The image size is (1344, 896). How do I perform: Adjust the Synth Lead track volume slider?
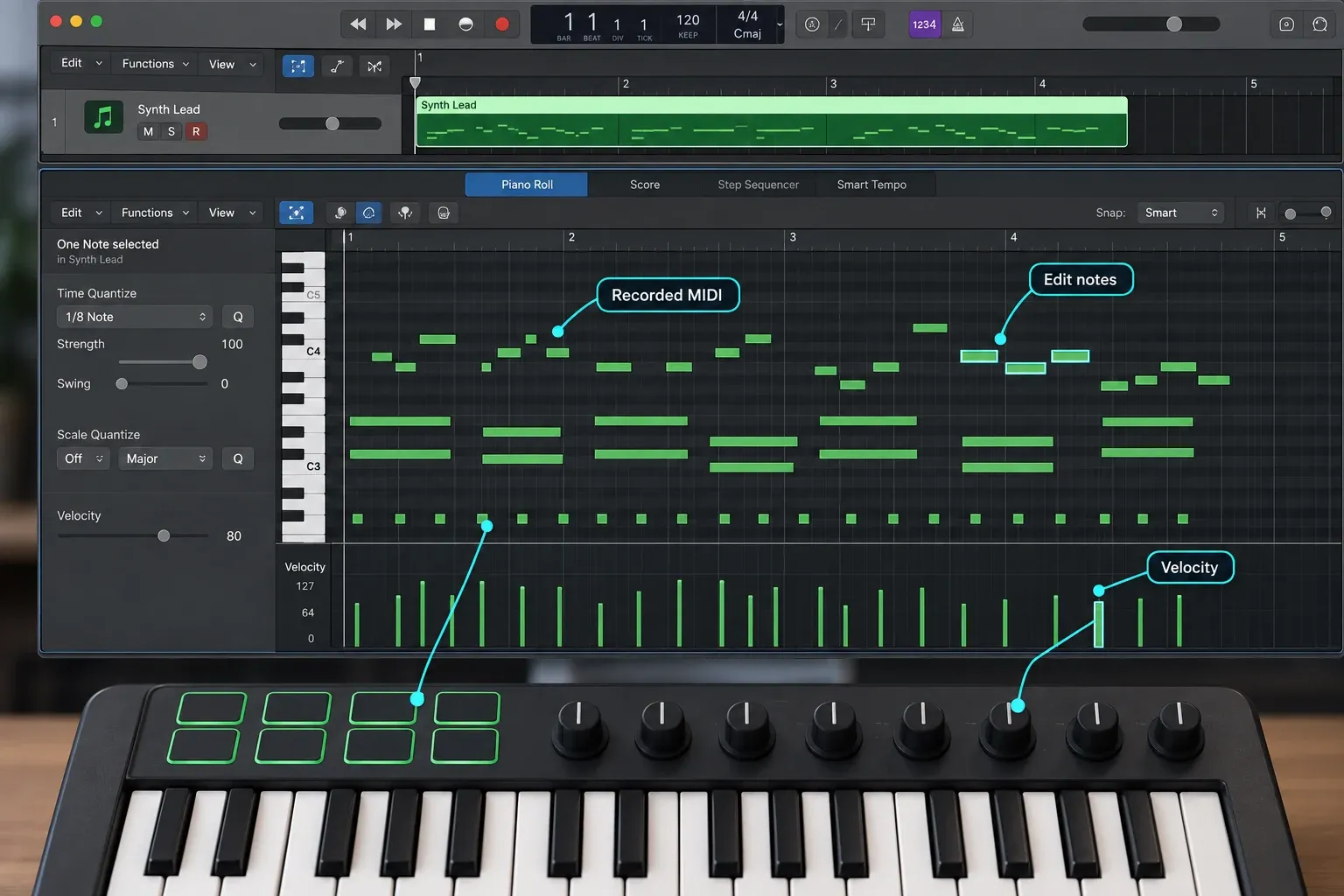pyautogui.click(x=330, y=123)
